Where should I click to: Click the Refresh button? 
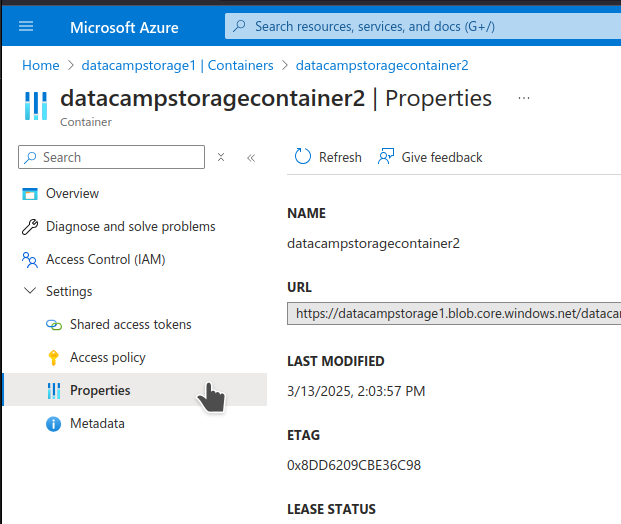coord(328,157)
